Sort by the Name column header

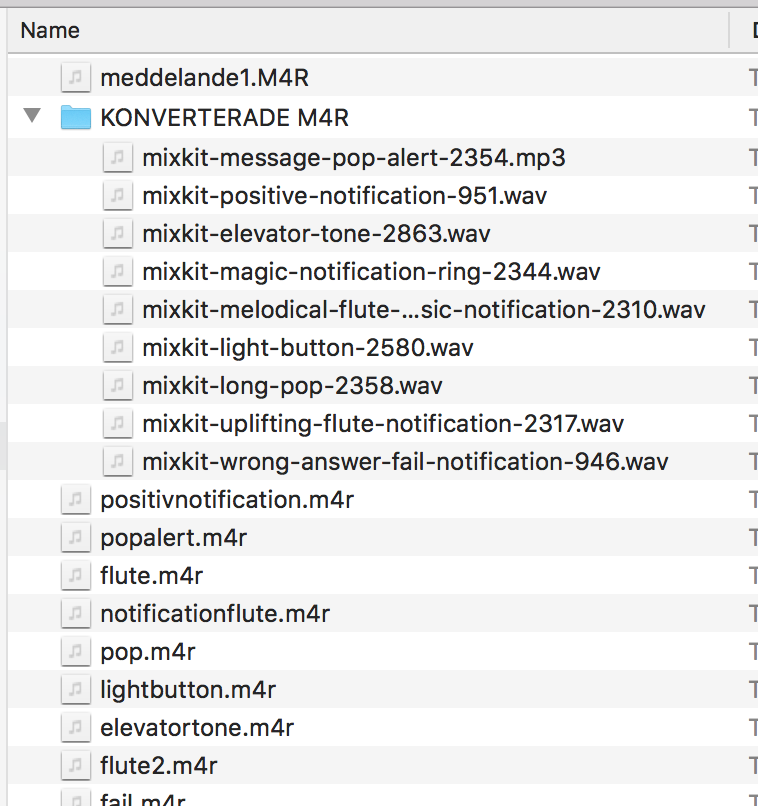pyautogui.click(x=50, y=30)
